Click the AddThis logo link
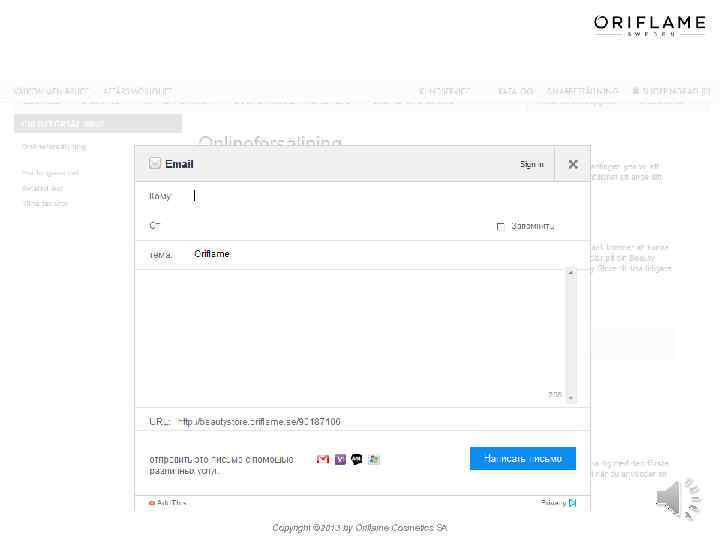720x540 pixels. pos(168,503)
